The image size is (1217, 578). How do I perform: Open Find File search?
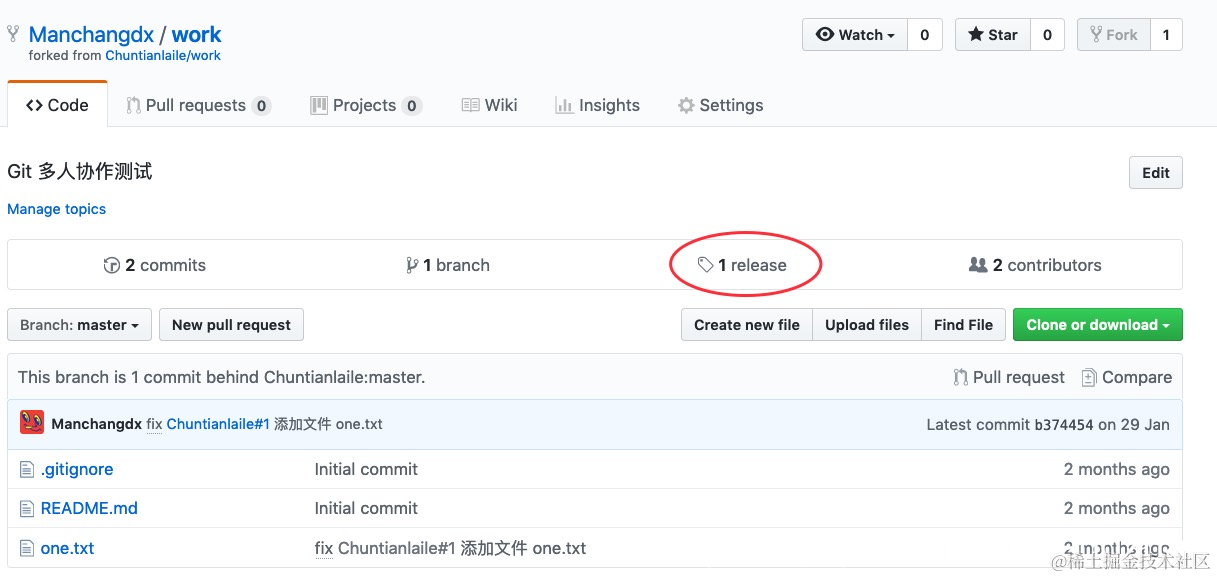coord(963,325)
